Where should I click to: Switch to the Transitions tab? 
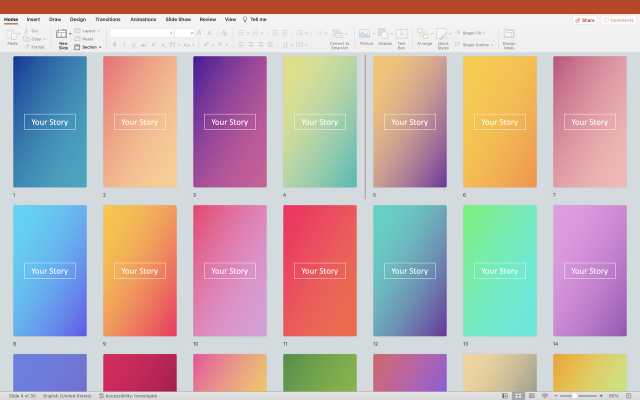click(107, 19)
